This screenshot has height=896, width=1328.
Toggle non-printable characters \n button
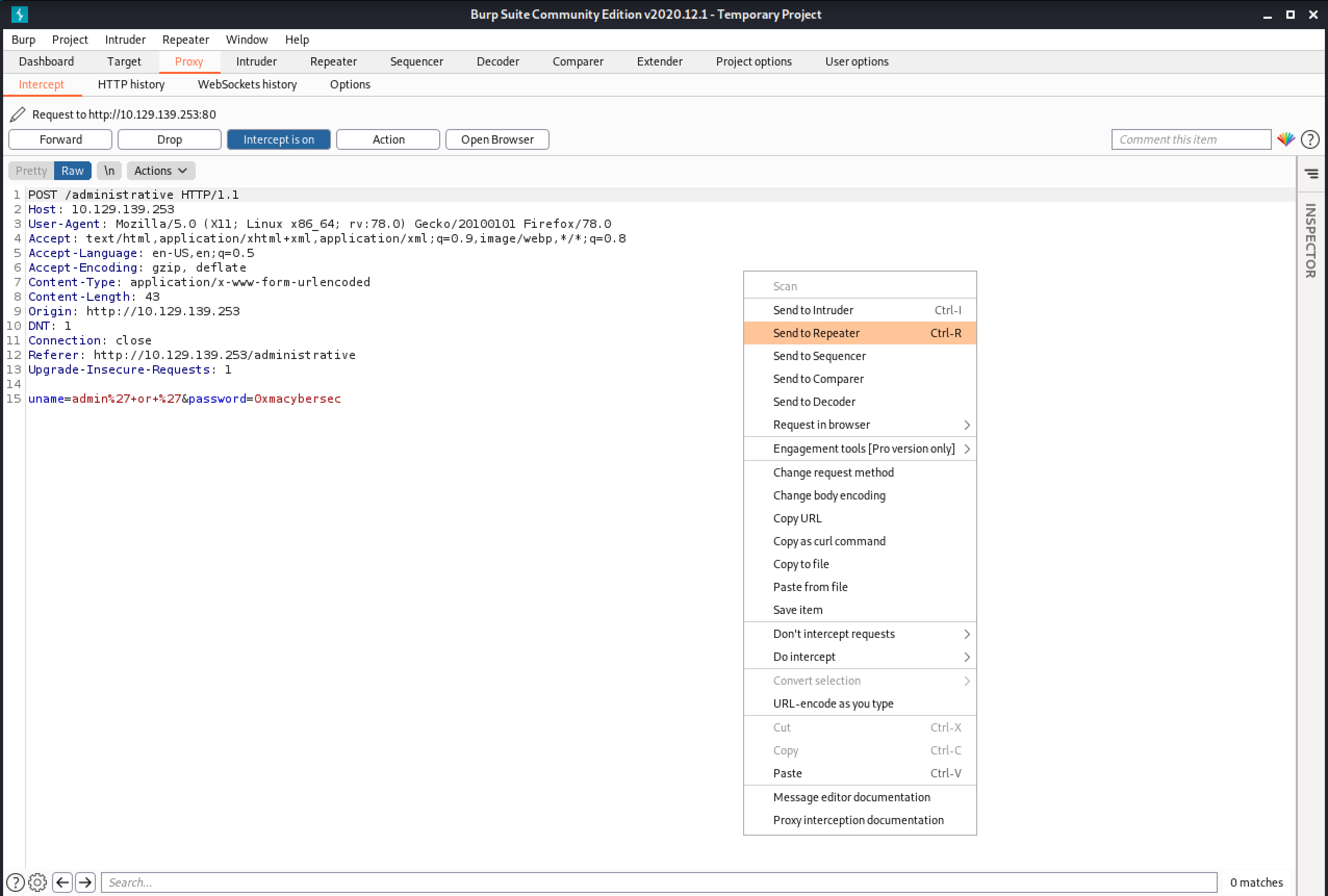pyautogui.click(x=109, y=170)
